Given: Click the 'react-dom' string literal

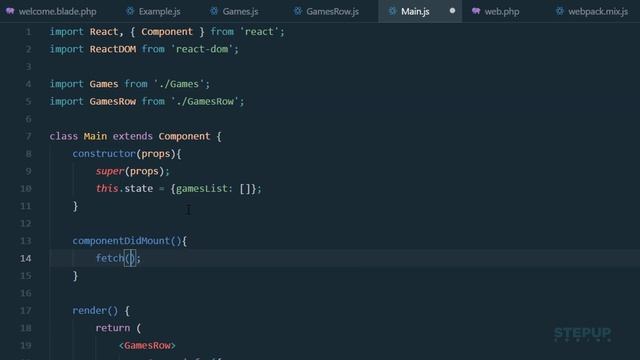Looking at the screenshot, I should tap(202, 49).
